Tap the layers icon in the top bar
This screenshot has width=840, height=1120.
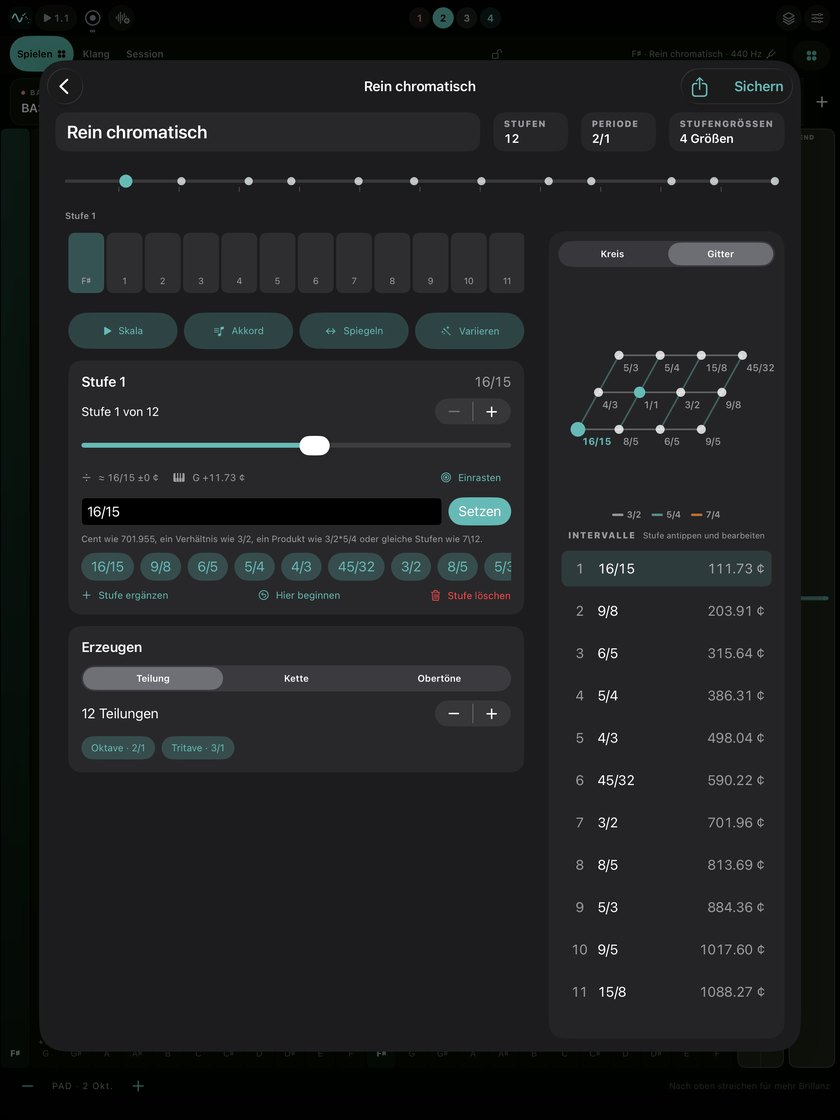click(789, 18)
